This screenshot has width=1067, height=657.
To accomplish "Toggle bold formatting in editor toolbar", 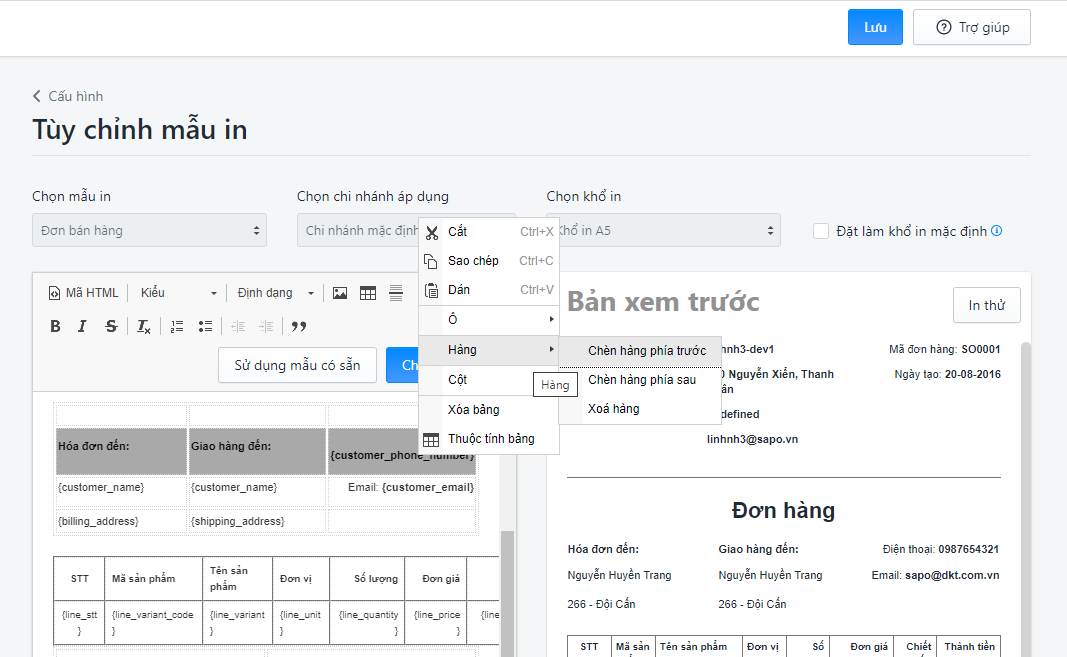I will point(55,326).
